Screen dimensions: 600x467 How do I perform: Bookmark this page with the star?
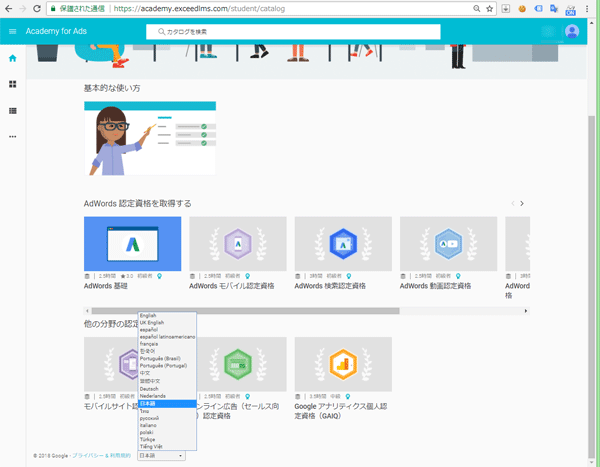point(489,8)
